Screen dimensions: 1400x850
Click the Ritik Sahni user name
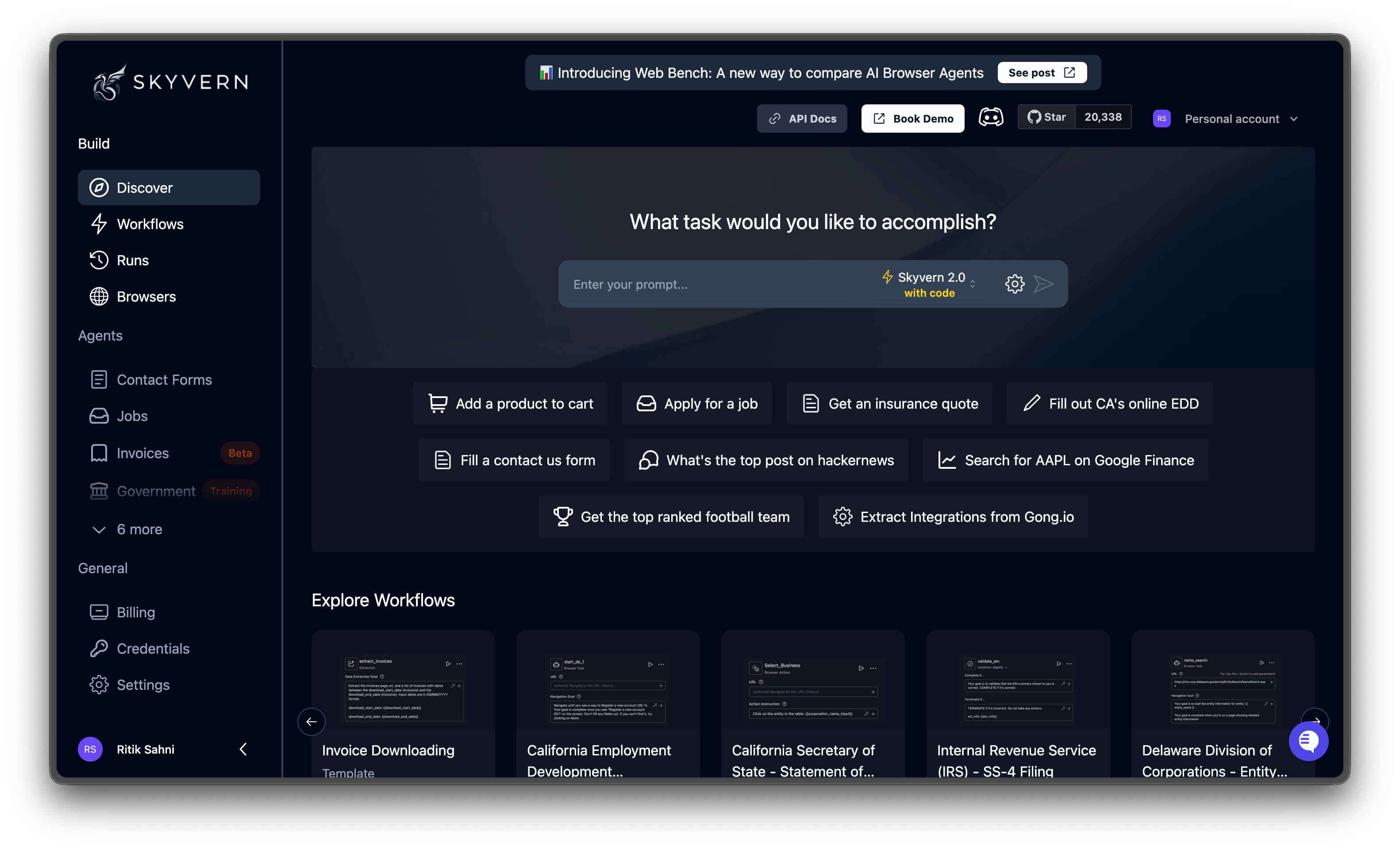[x=146, y=749]
